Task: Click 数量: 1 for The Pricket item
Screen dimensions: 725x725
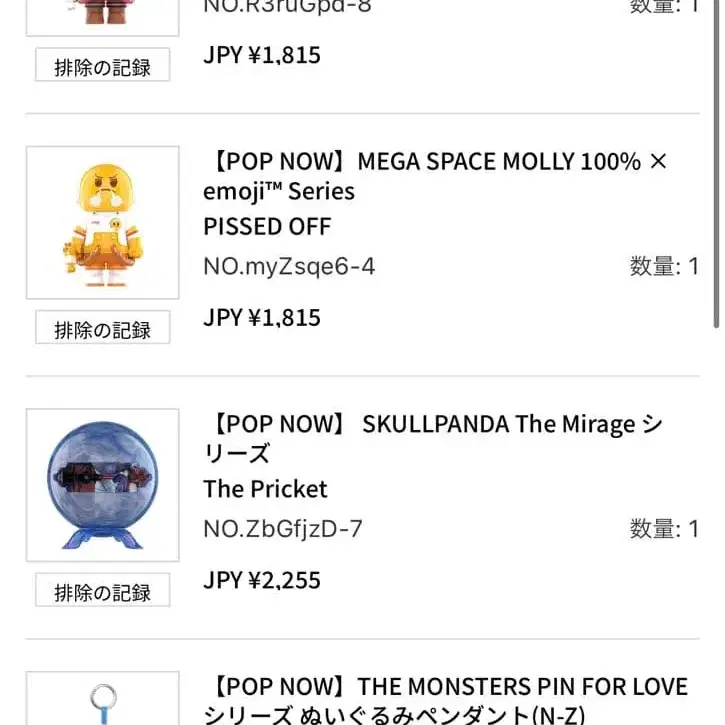Action: click(x=663, y=528)
